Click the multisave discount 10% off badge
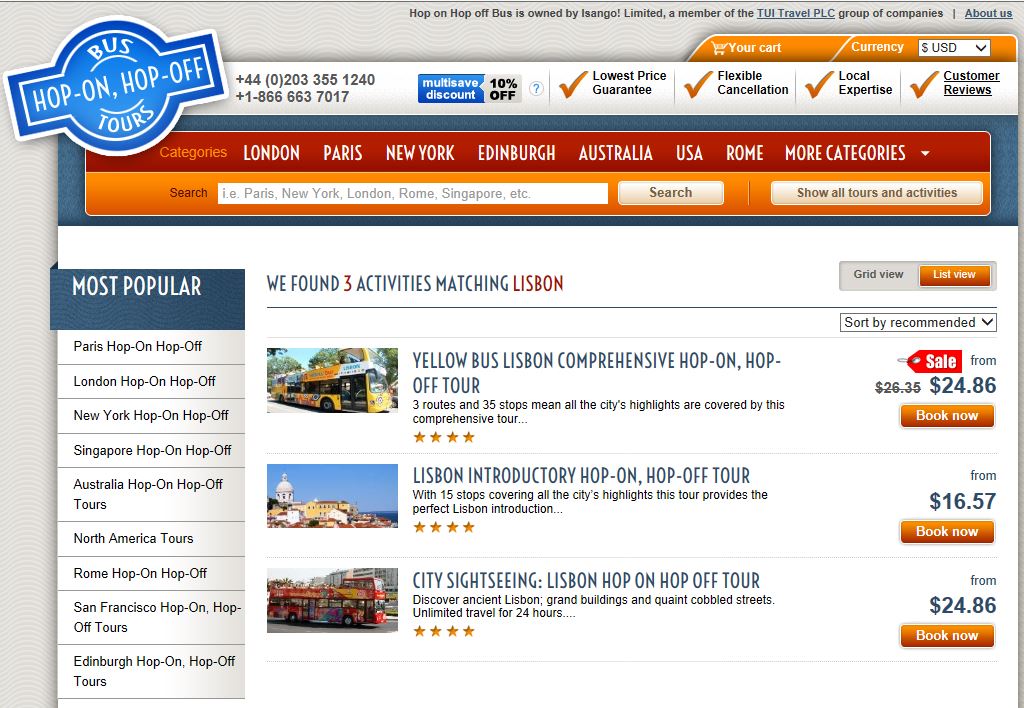Screen dimensions: 1024x708 click(470, 88)
